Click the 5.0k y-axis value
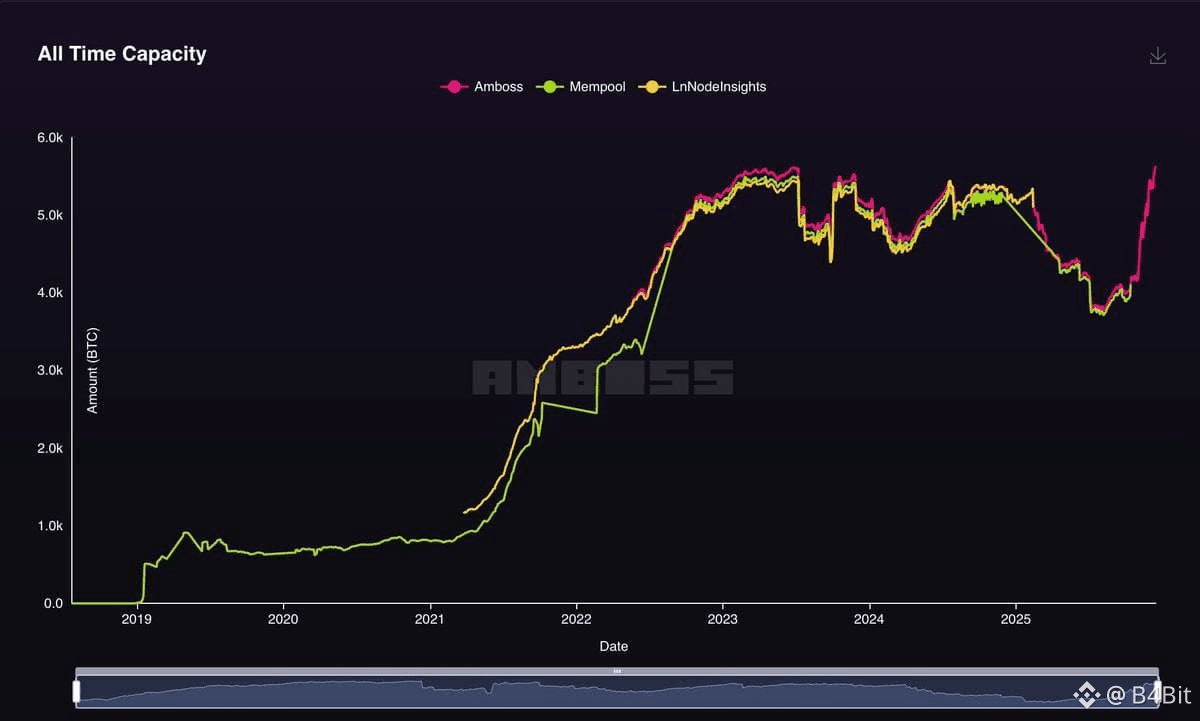The width and height of the screenshot is (1200, 721). 50,216
